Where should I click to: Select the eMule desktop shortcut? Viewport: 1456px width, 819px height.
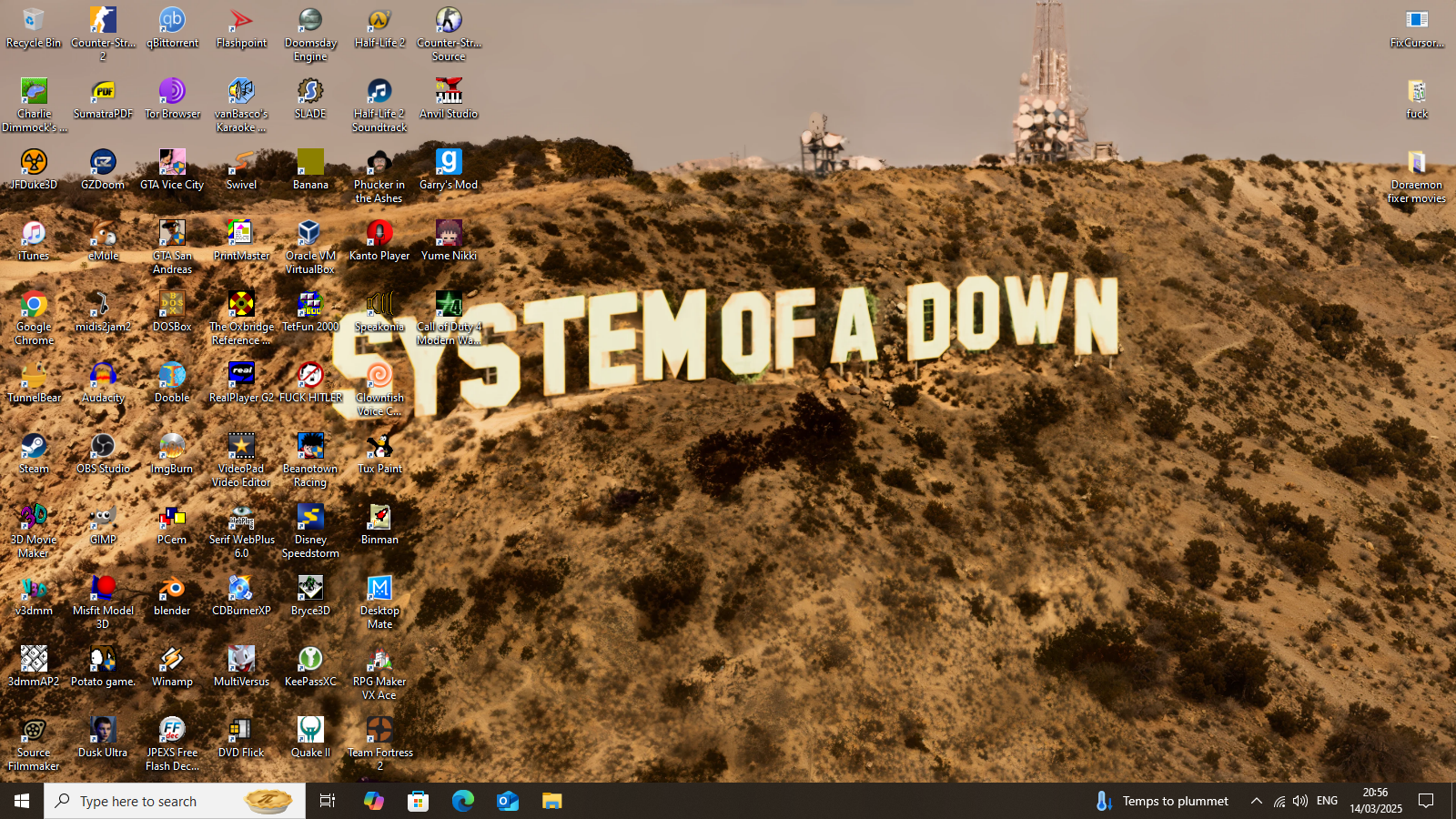[x=103, y=241]
